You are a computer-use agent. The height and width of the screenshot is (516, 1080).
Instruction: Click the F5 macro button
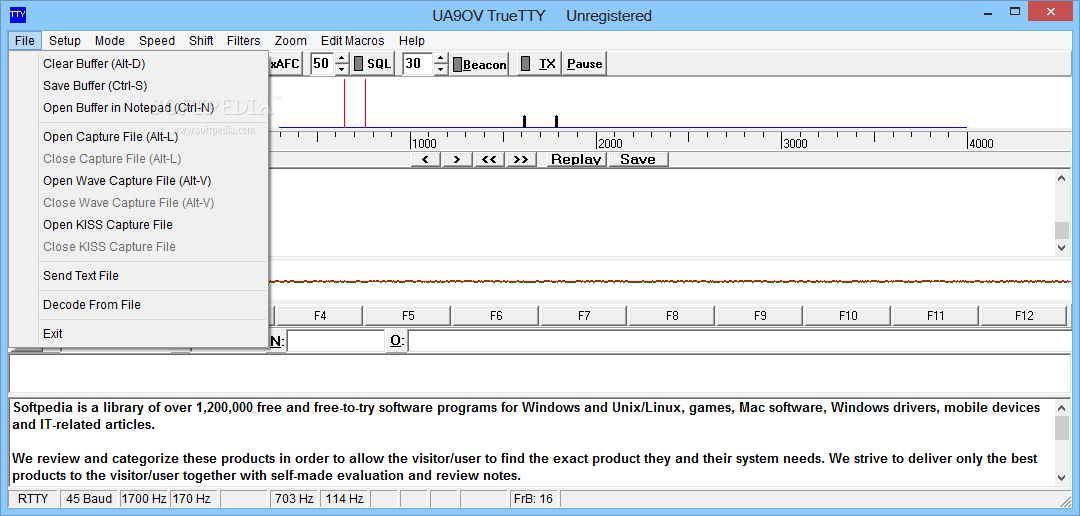tap(408, 316)
